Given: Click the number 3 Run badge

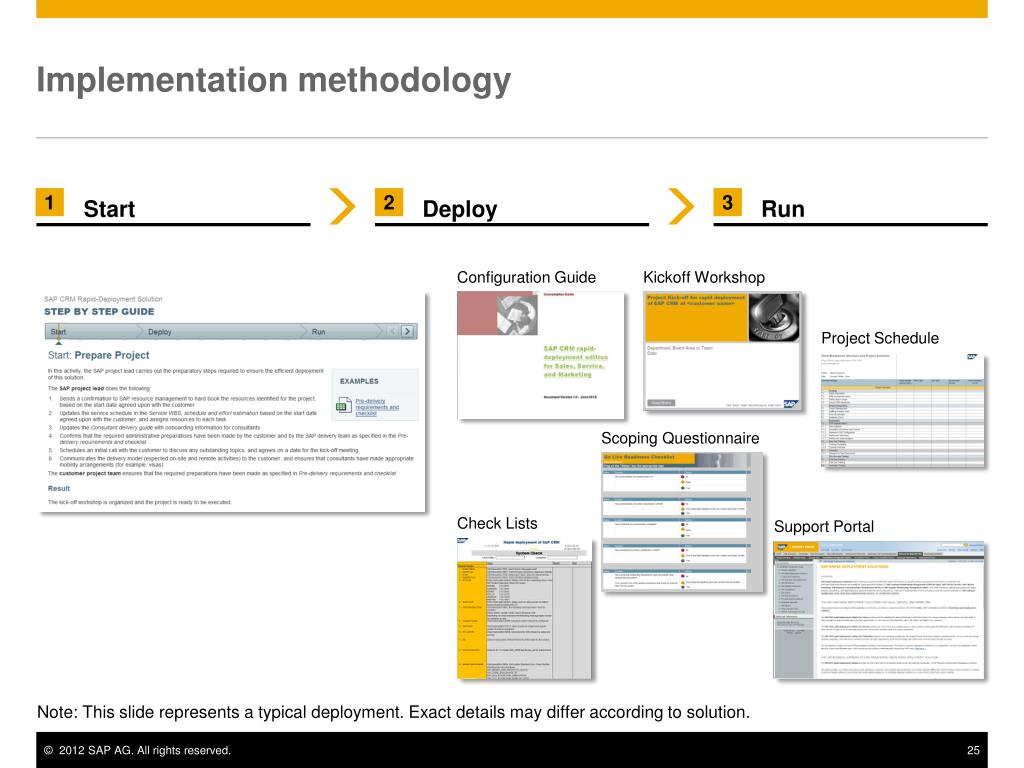Looking at the screenshot, I should click(x=727, y=202).
